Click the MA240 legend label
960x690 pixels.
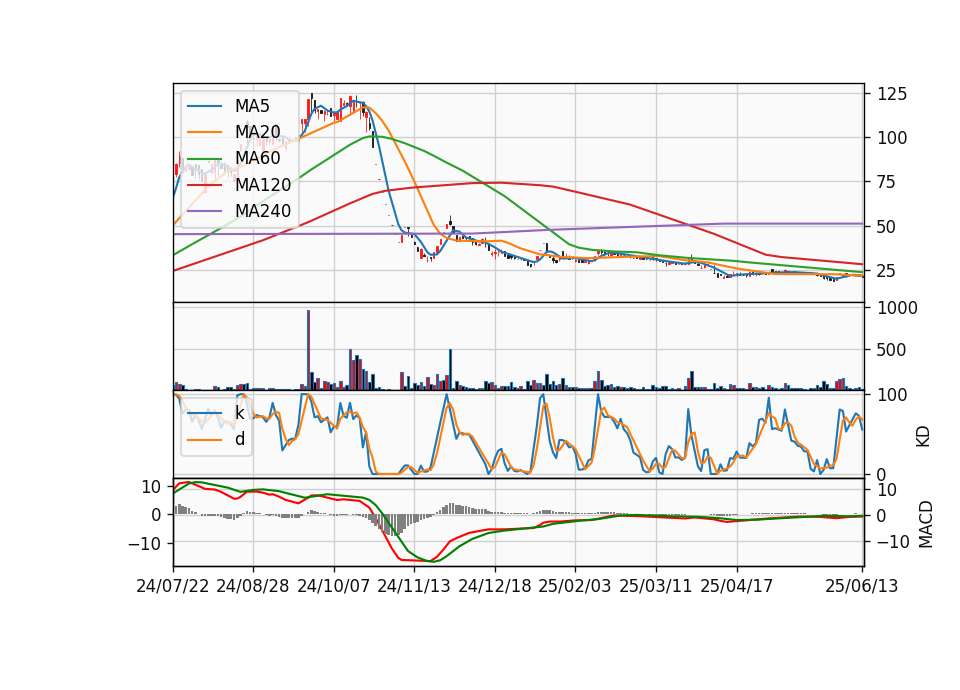(x=263, y=211)
